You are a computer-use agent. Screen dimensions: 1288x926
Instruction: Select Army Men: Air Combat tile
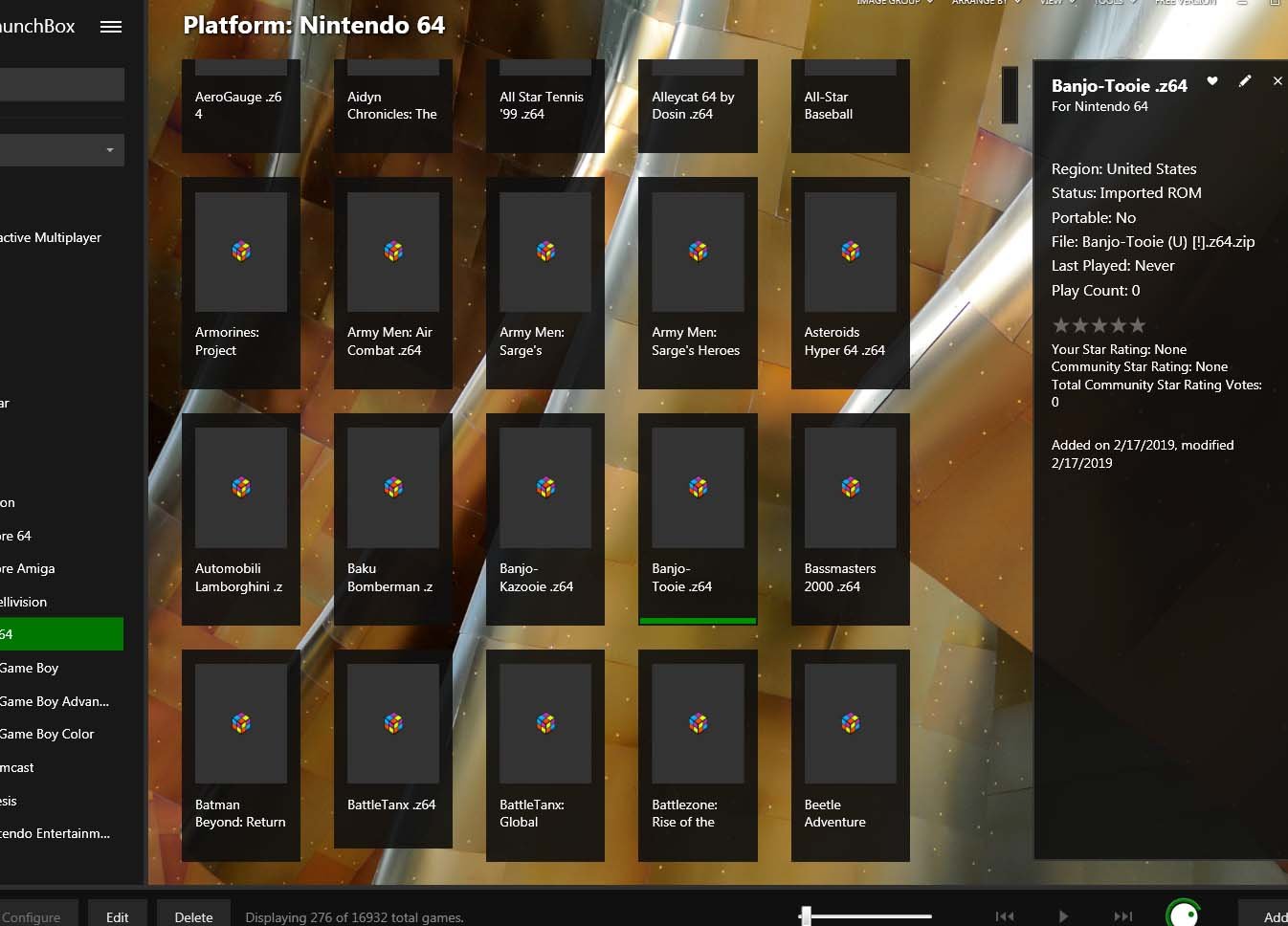pyautogui.click(x=393, y=283)
